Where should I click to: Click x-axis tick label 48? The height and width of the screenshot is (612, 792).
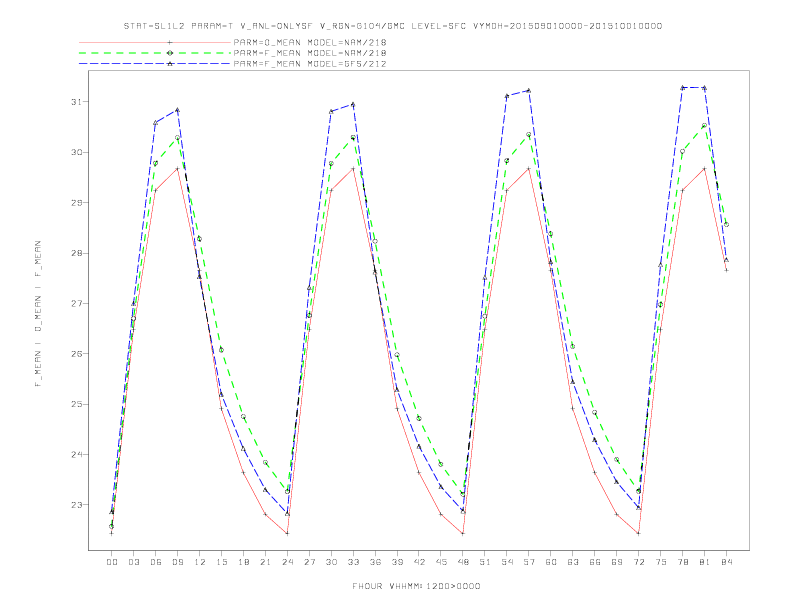coord(463,562)
